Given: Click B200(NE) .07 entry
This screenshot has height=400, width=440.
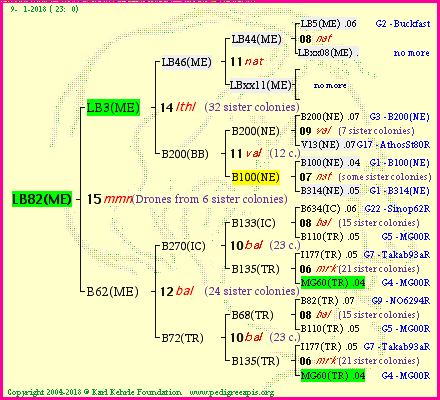Looking at the screenshot, I should pos(330,117).
